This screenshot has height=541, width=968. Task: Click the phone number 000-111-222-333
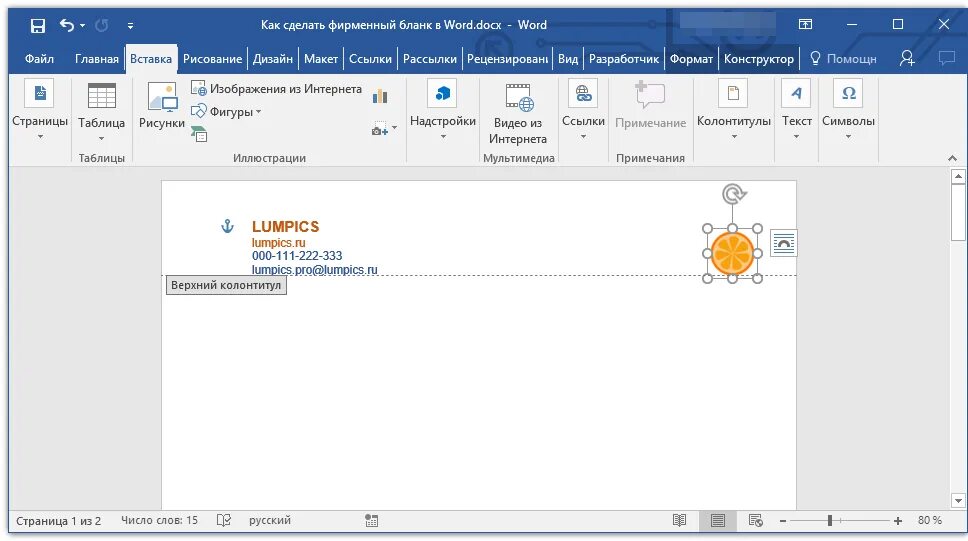point(297,256)
